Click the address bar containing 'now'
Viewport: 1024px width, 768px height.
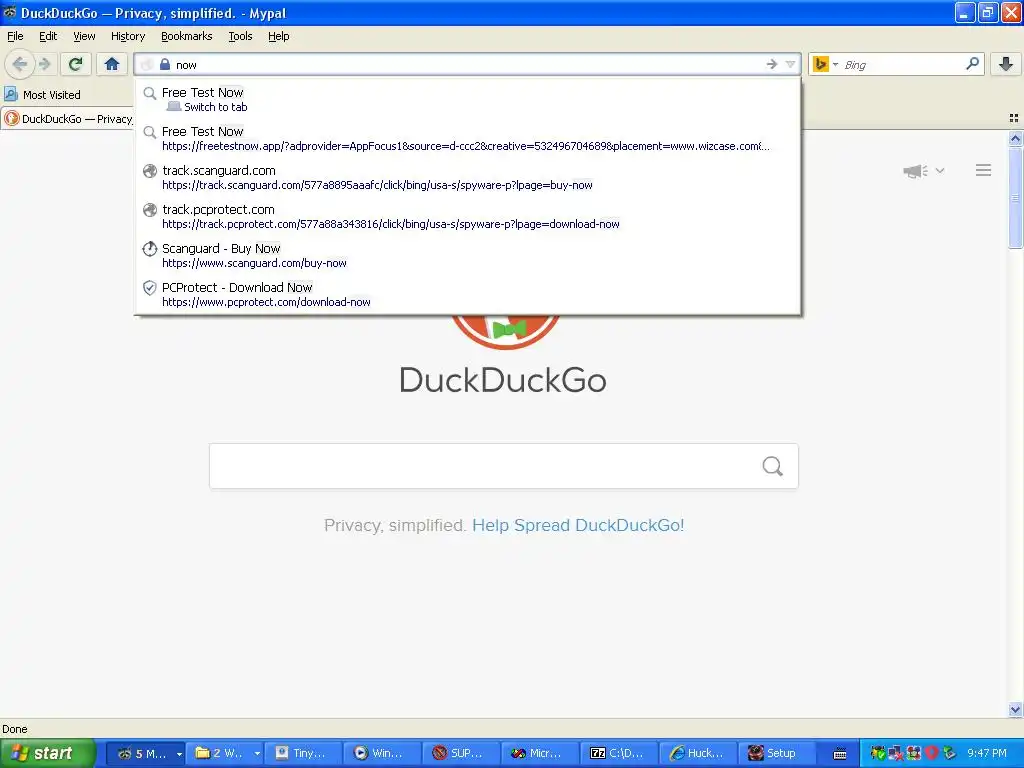pyautogui.click(x=467, y=65)
